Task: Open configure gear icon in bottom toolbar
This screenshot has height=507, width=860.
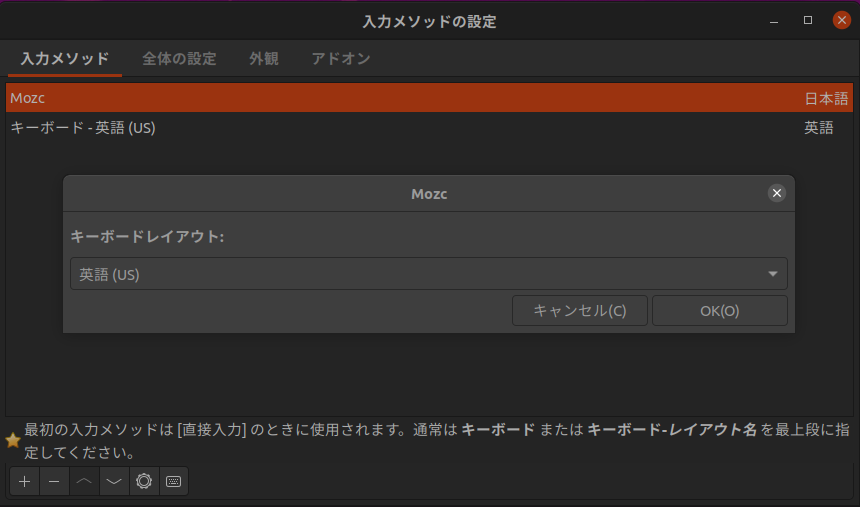Action: click(x=144, y=481)
